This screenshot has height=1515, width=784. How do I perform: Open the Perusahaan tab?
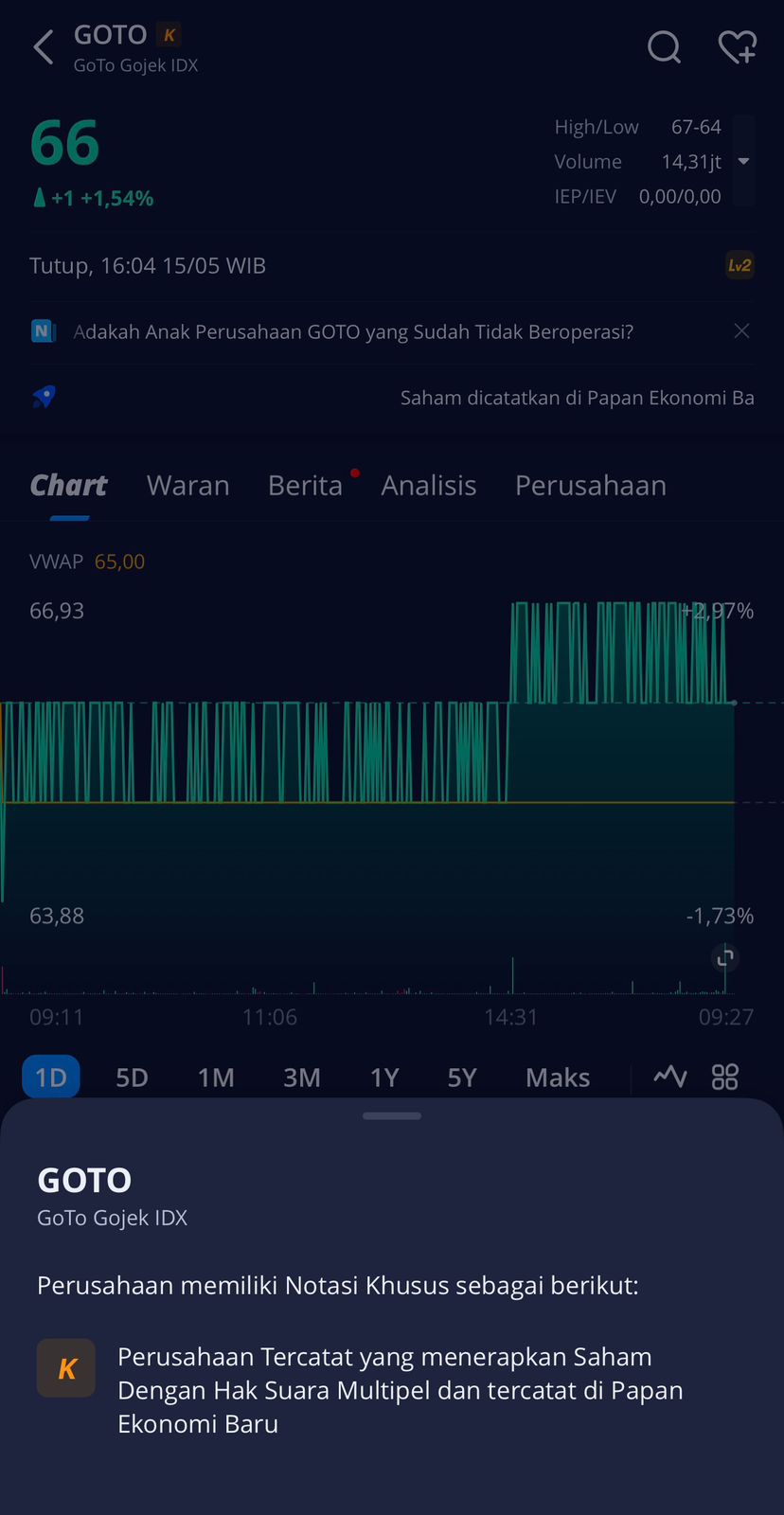[x=591, y=485]
